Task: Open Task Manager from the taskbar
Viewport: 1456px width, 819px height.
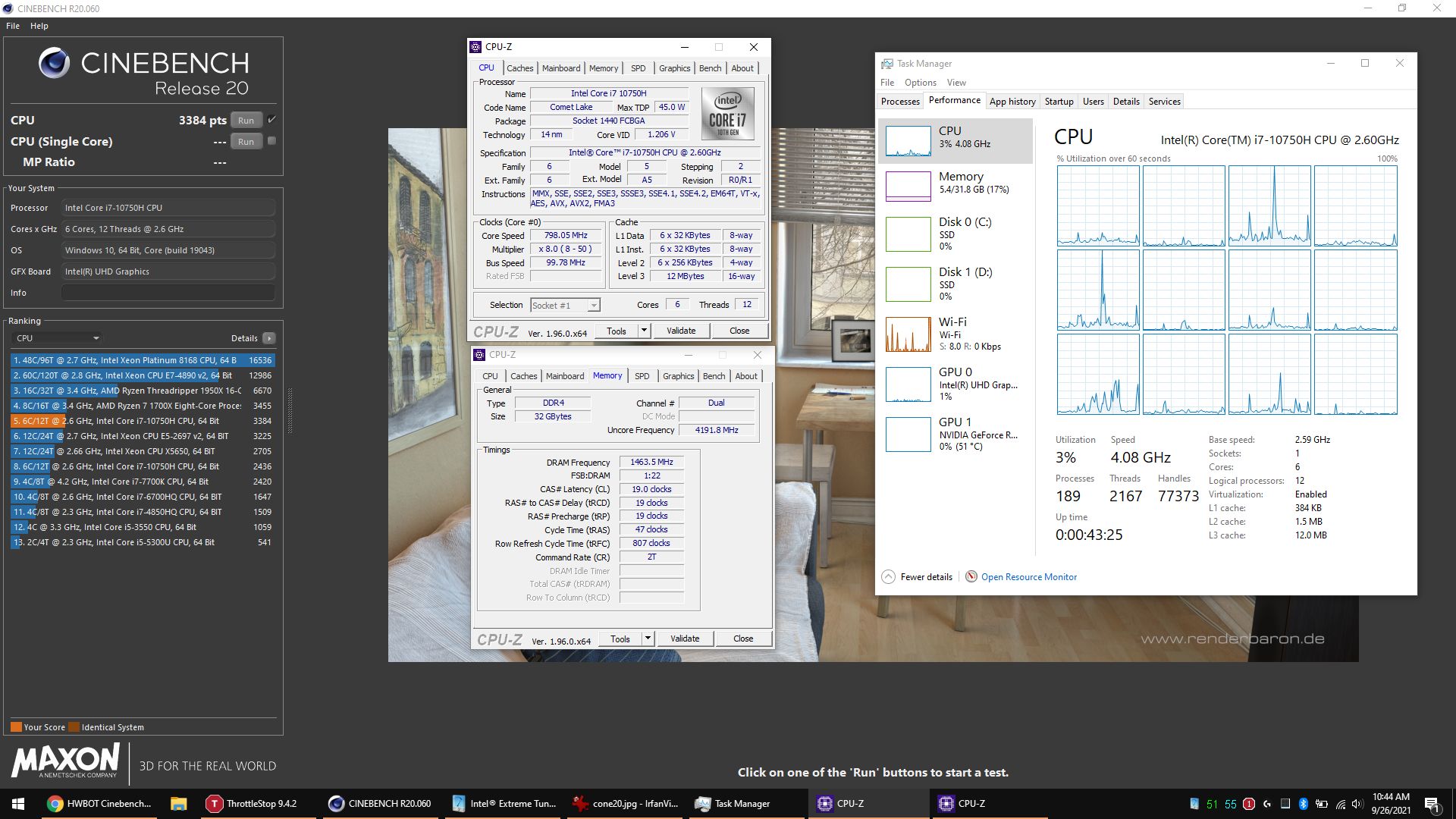Action: 746,804
